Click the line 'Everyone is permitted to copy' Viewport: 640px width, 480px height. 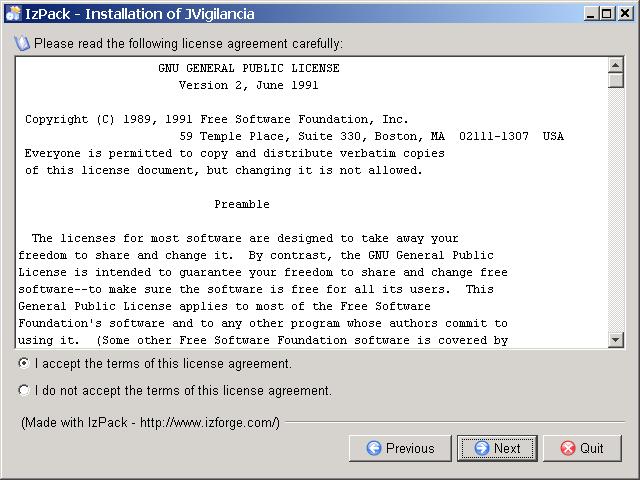click(x=235, y=153)
